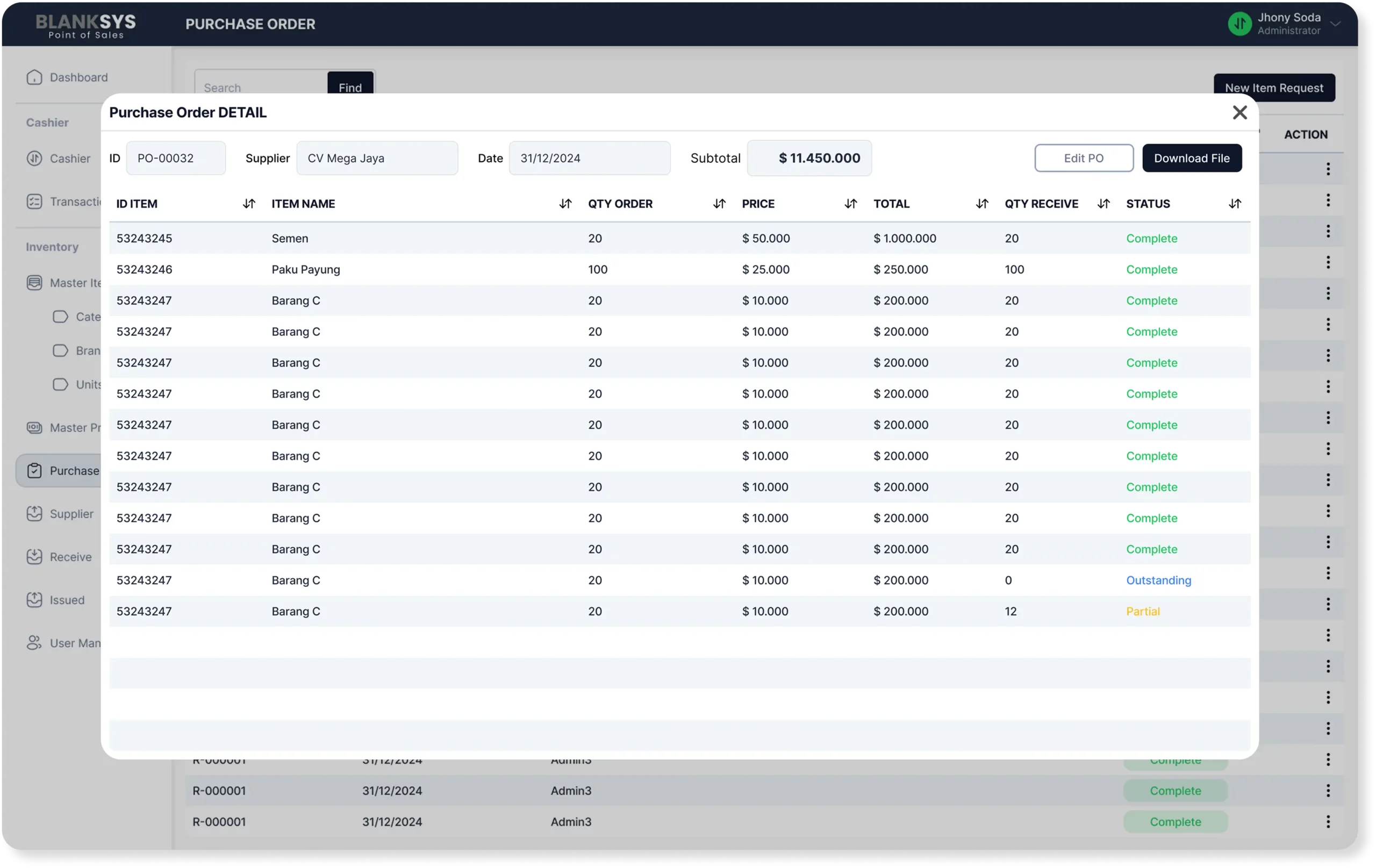Sort by QTY RECEIVE column arrows
Image resolution: width=1376 pixels, height=868 pixels.
tap(1103, 203)
